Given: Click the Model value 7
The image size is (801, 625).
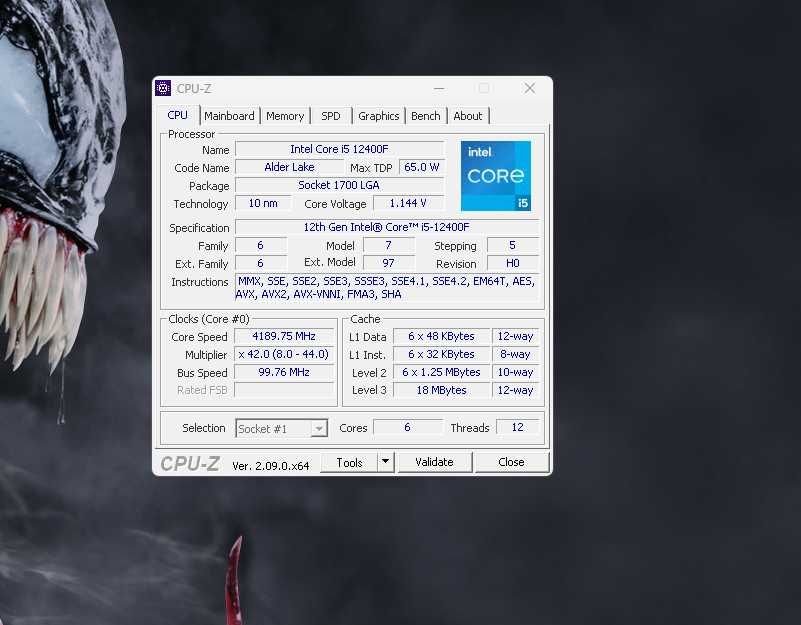Looking at the screenshot, I should (389, 245).
